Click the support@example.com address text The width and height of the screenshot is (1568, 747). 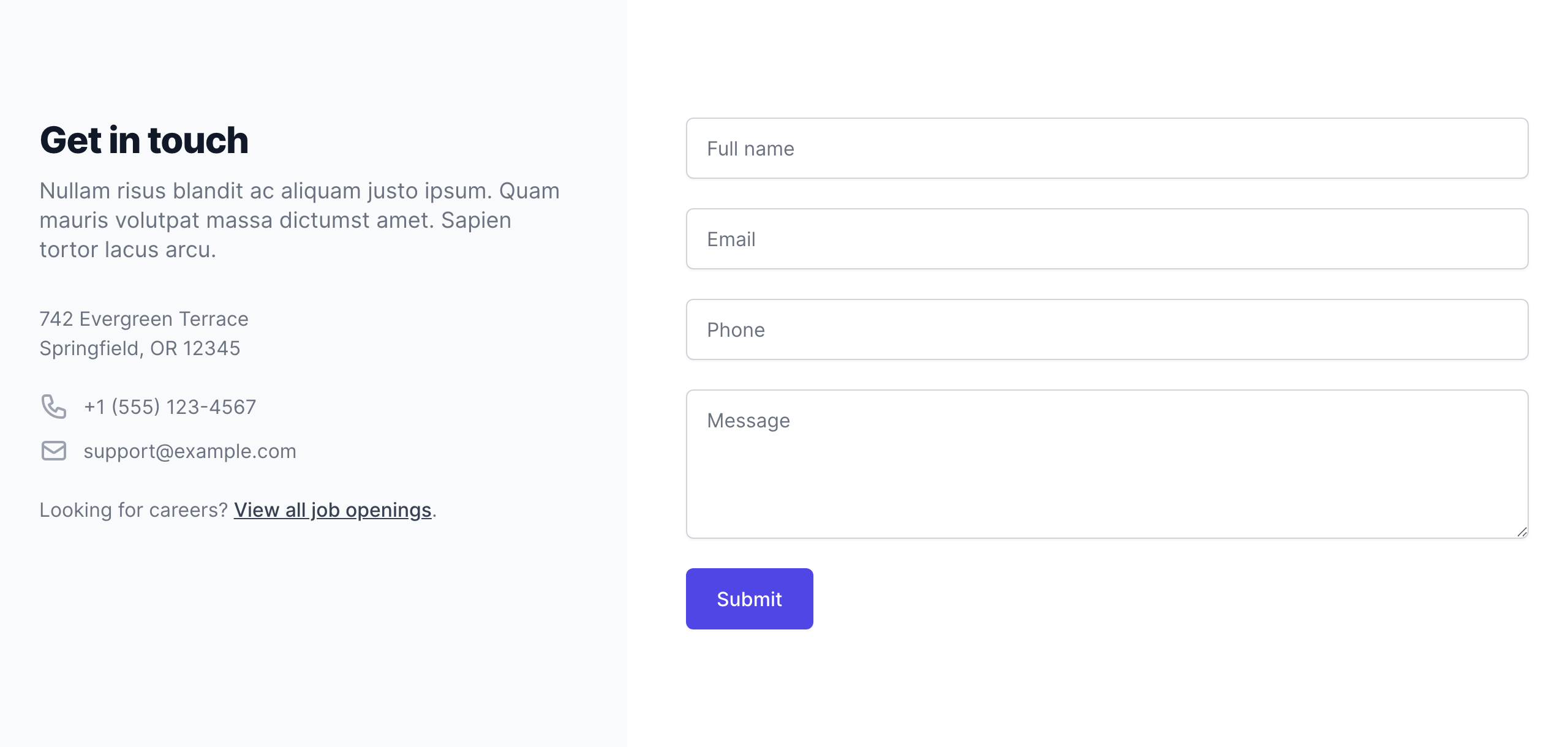point(190,451)
